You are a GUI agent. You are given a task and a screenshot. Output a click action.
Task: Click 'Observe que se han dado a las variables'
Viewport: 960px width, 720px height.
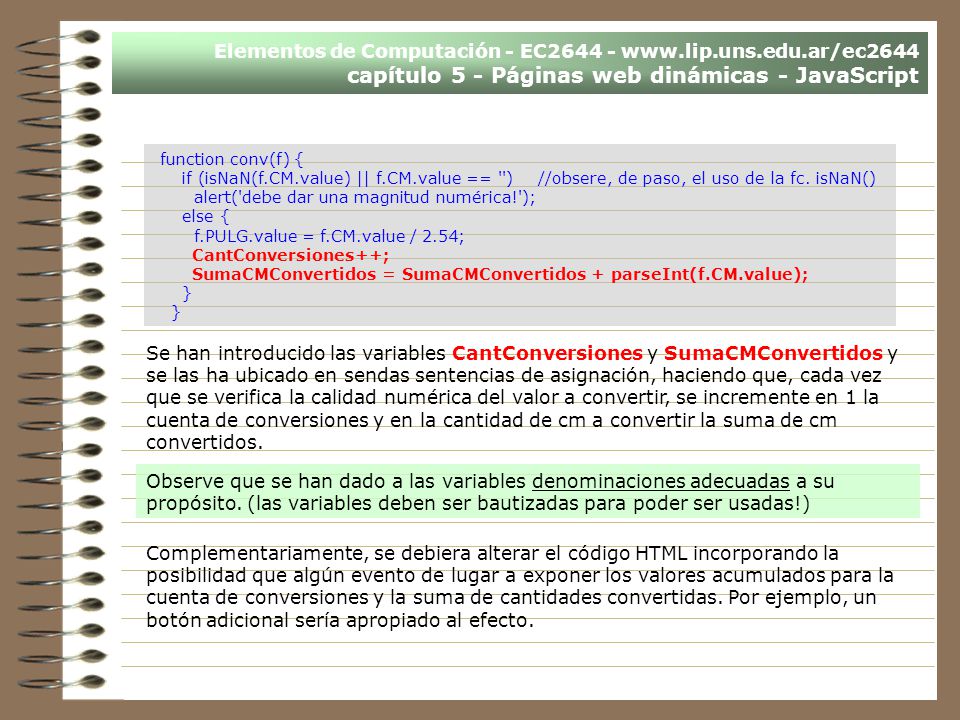pyautogui.click(x=336, y=481)
